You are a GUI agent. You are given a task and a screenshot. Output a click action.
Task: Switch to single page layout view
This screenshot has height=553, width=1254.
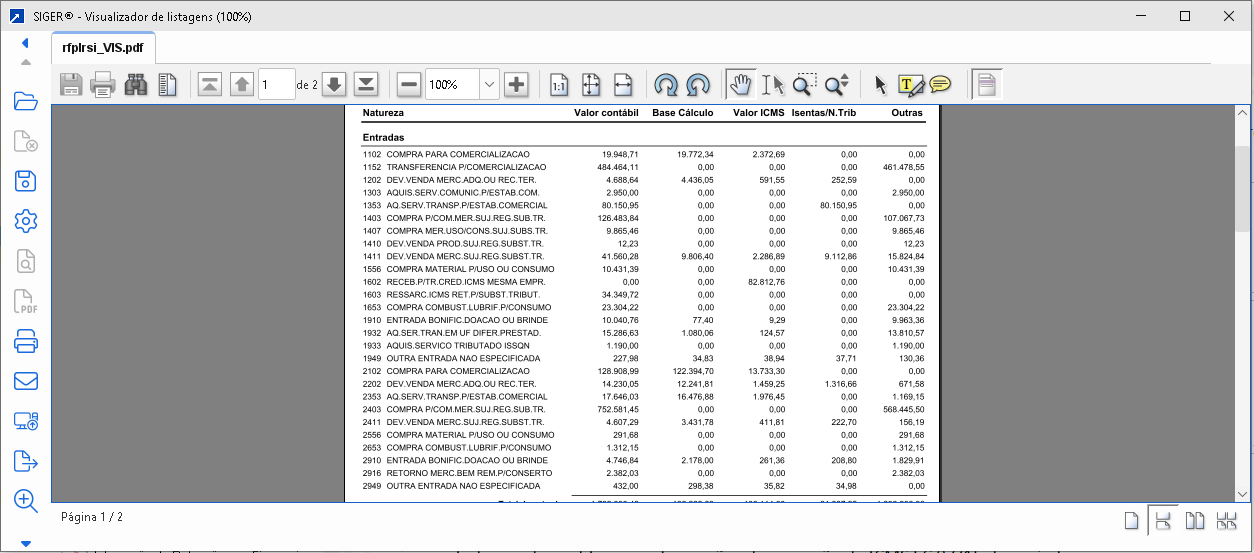(x=1132, y=520)
